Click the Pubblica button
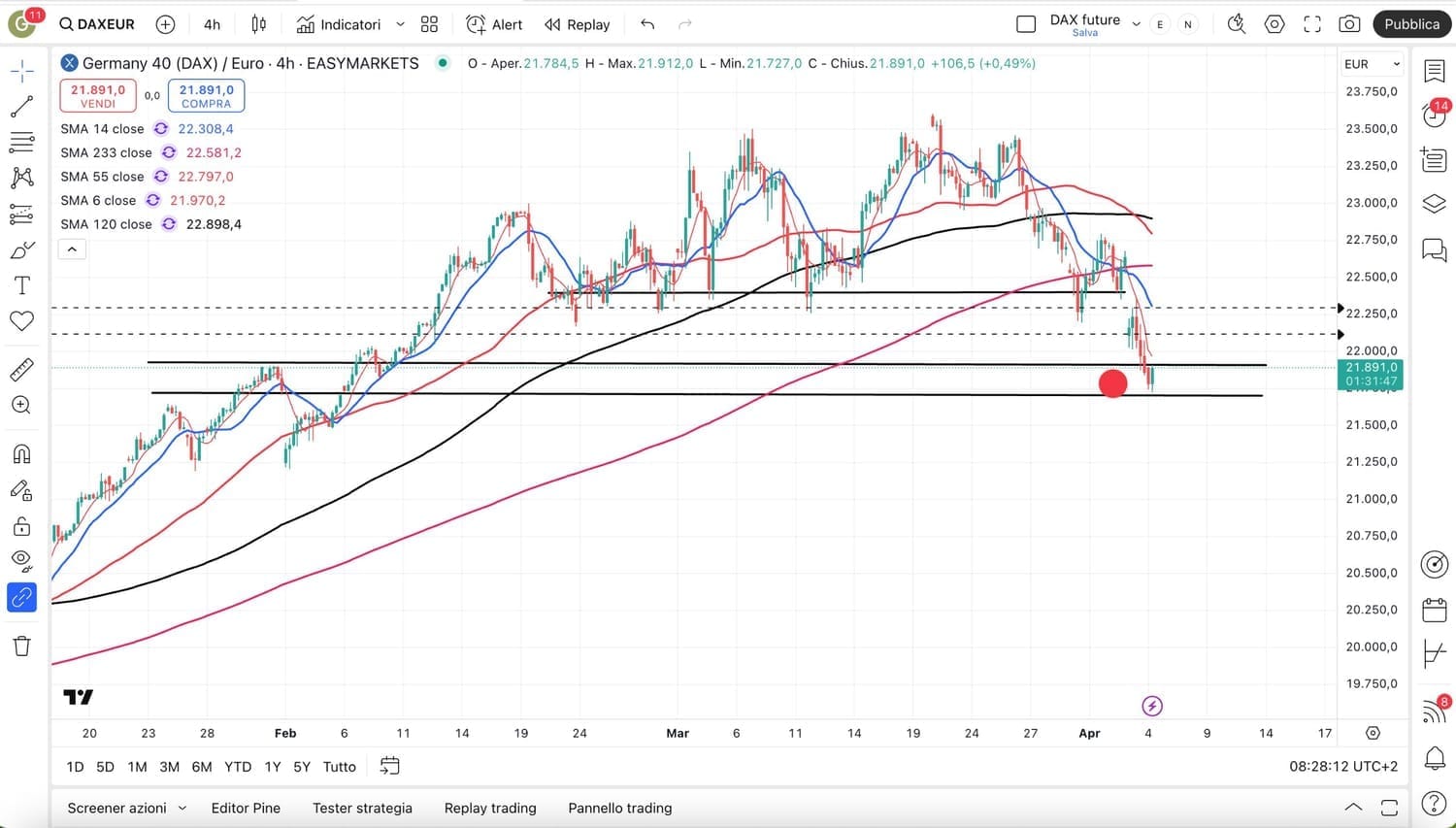 (x=1411, y=24)
